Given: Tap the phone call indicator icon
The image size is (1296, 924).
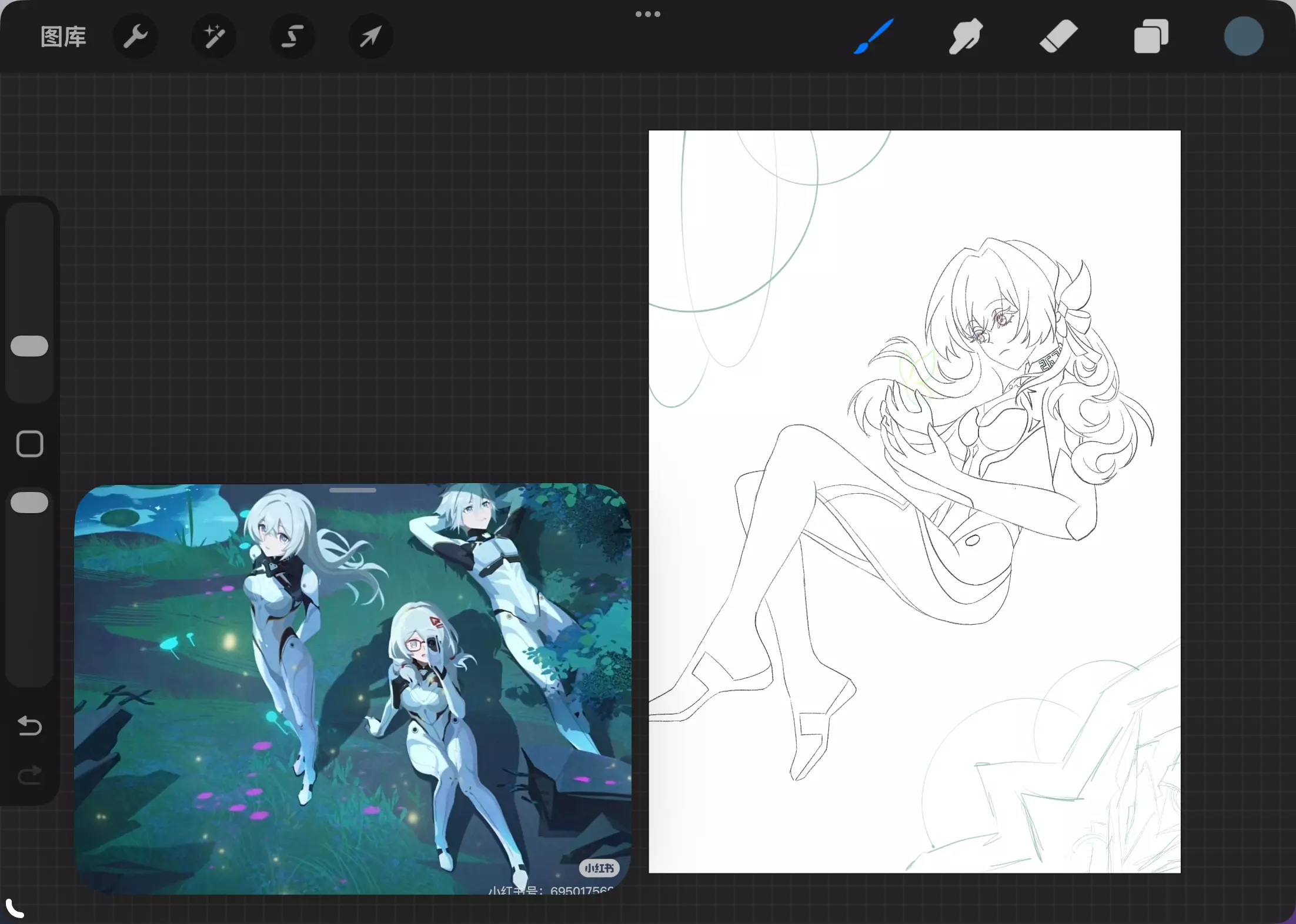Looking at the screenshot, I should [15, 908].
